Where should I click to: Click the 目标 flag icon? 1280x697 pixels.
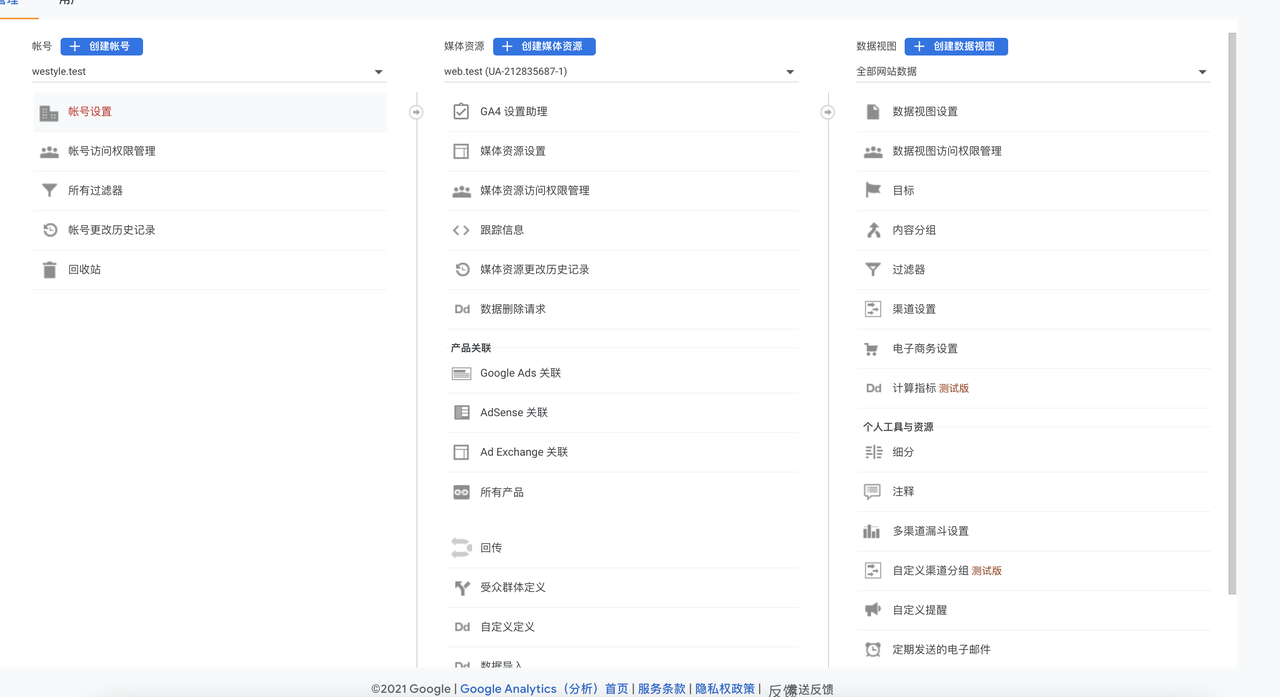click(873, 191)
